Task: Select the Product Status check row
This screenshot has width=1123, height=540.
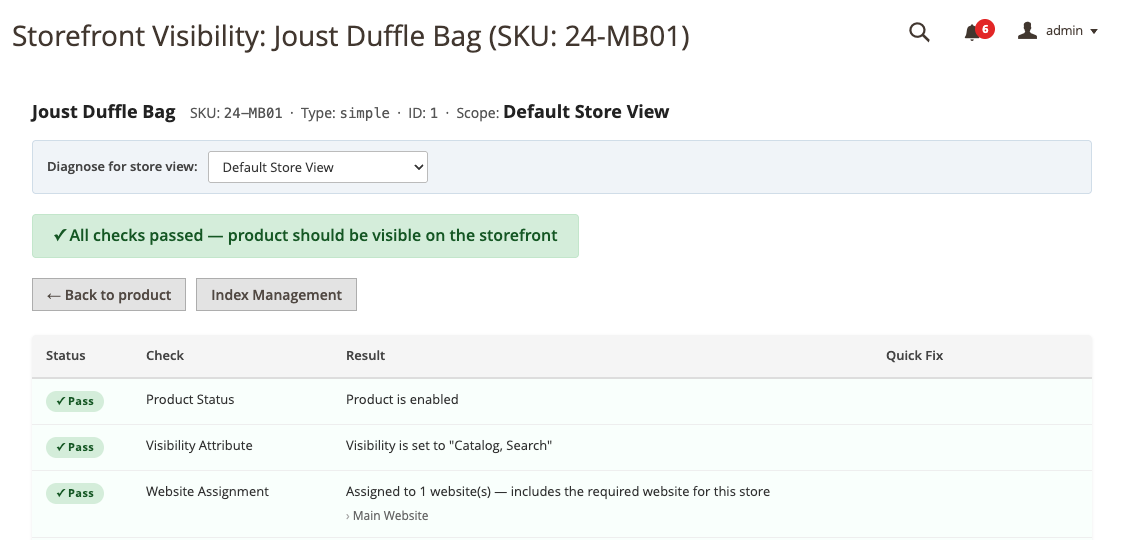Action: pos(562,401)
